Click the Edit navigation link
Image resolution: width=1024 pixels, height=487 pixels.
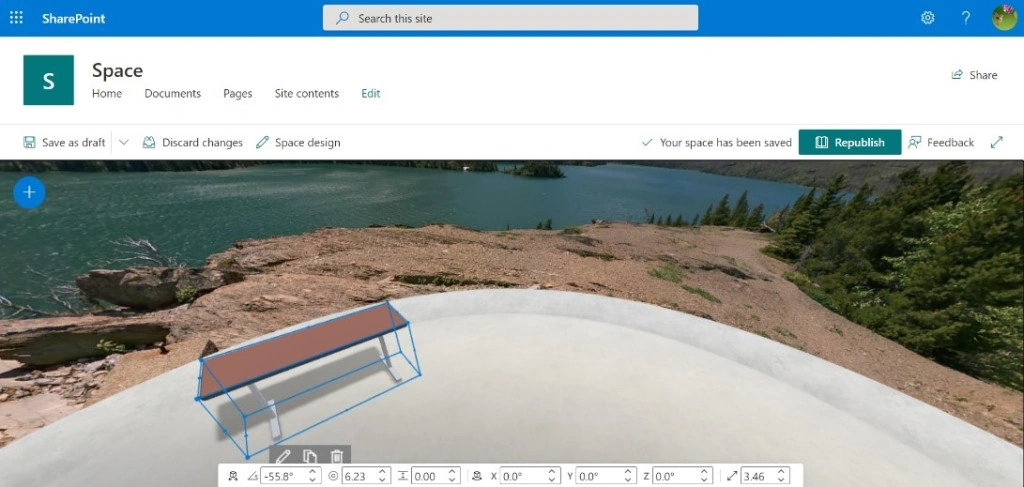(371, 93)
